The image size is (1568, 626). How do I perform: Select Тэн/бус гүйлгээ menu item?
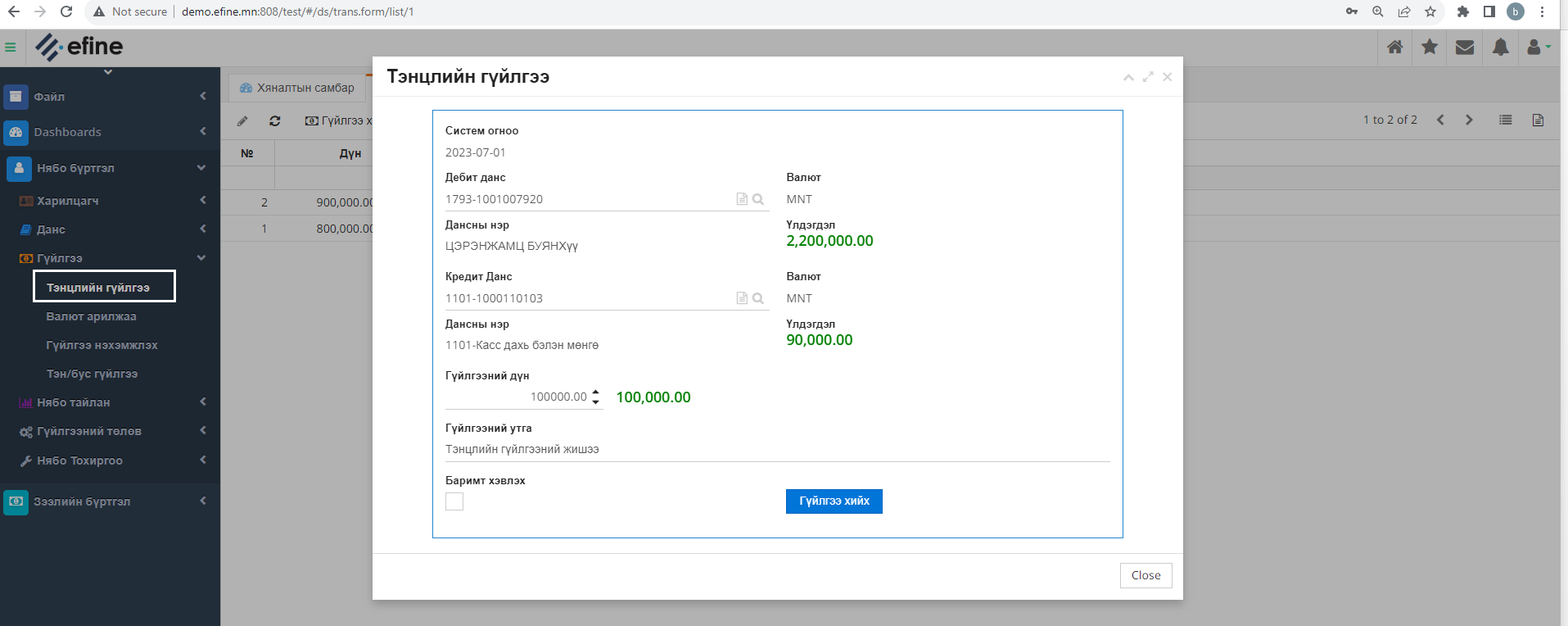tap(92, 374)
